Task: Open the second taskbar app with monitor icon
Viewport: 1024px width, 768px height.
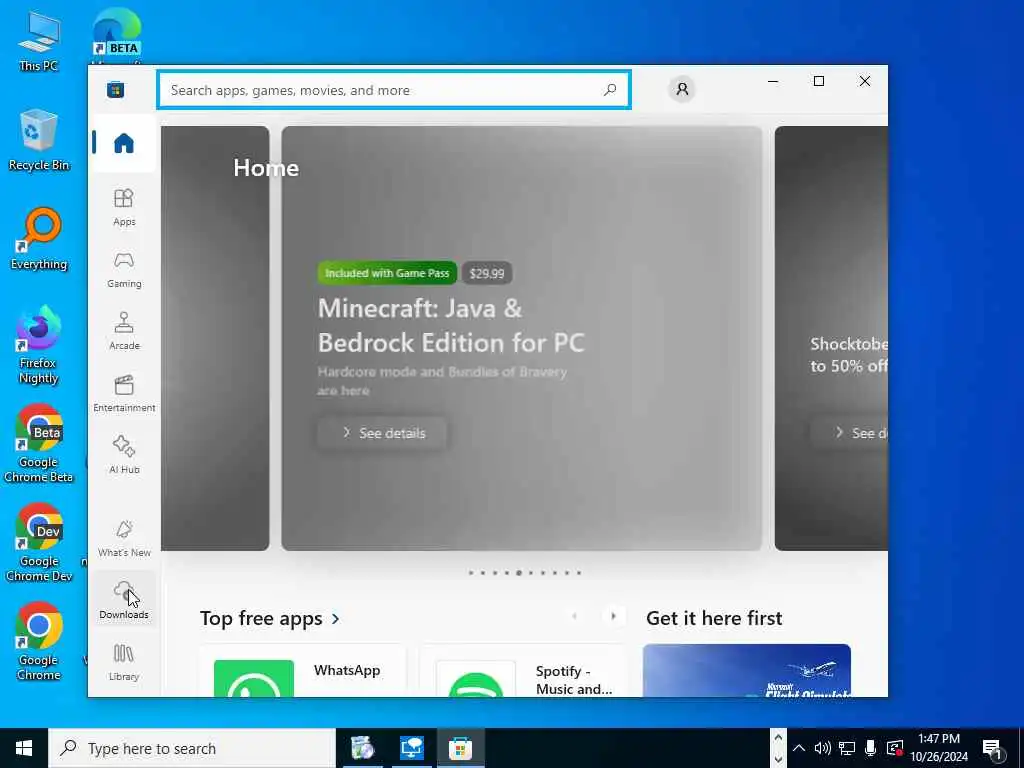Action: 411,748
